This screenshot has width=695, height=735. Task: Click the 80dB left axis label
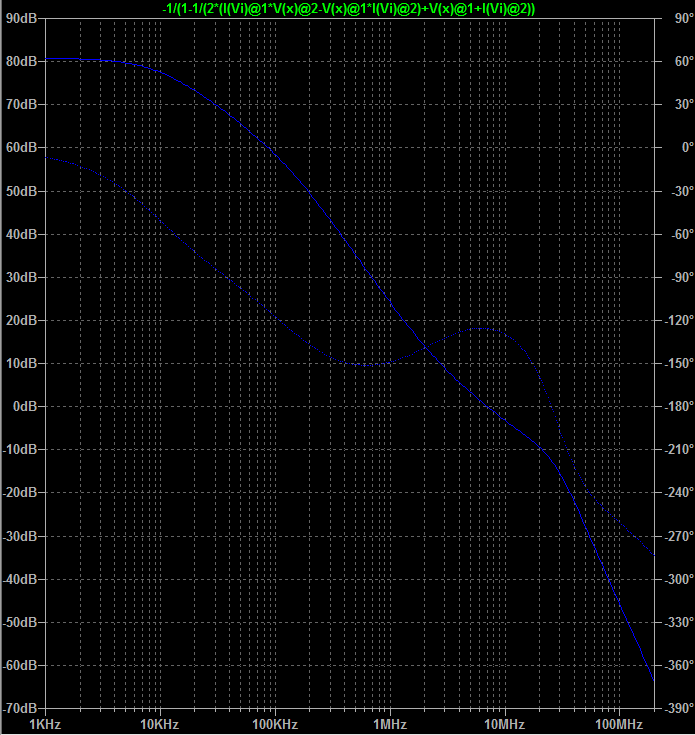pos(22,61)
